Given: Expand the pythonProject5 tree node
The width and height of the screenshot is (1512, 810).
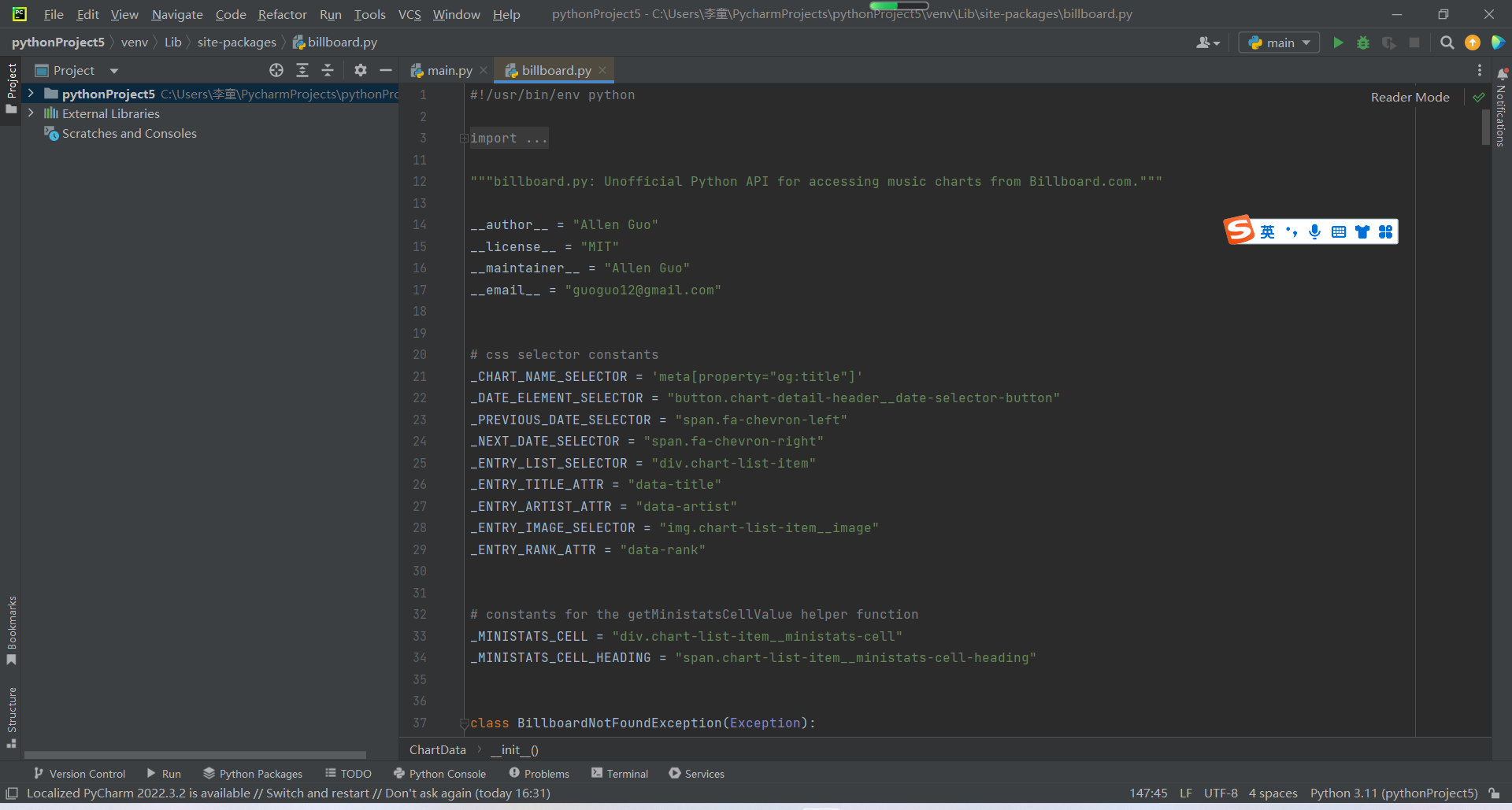Looking at the screenshot, I should [31, 94].
